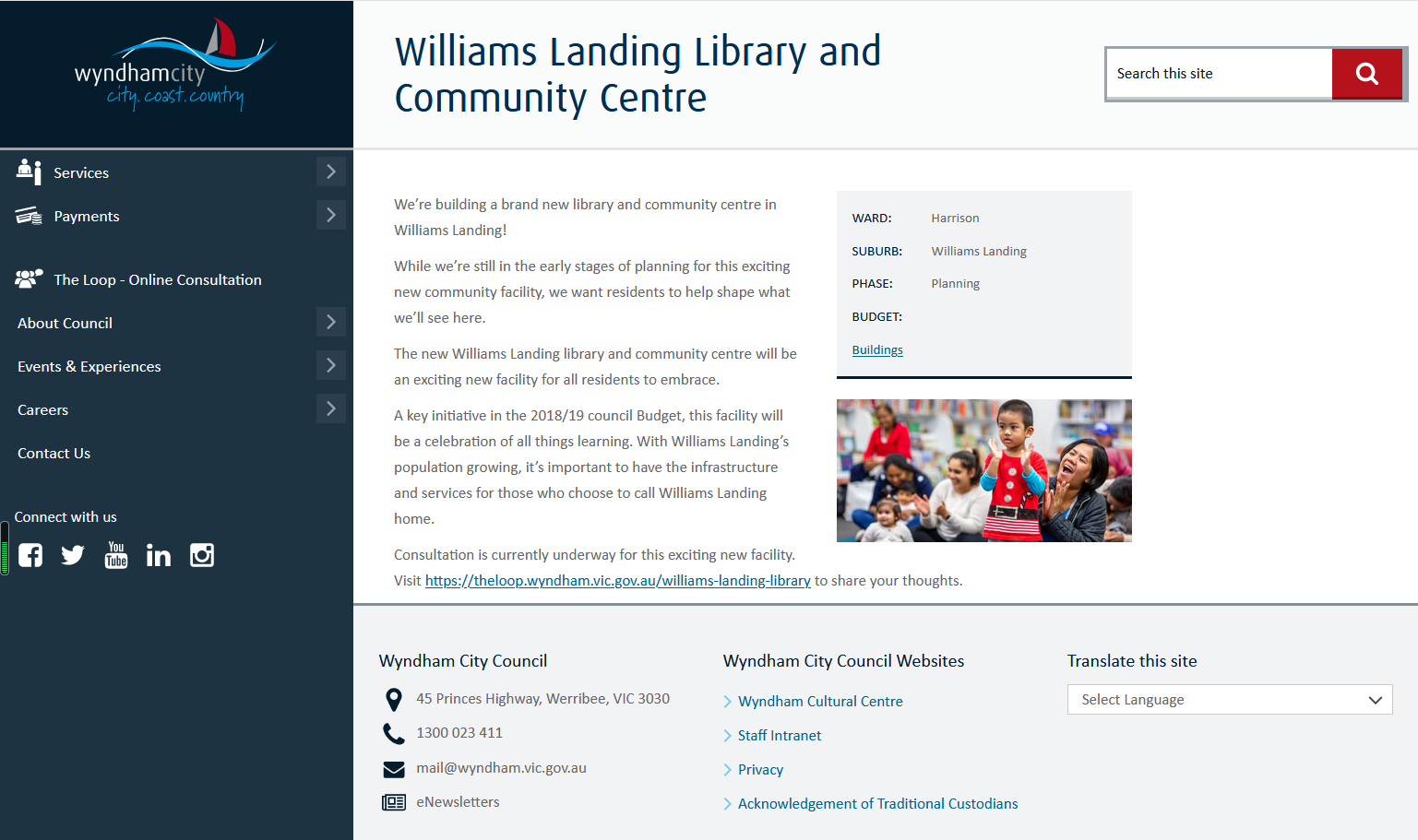Click the 45 Princes Highway address text
1418x840 pixels.
click(x=542, y=698)
